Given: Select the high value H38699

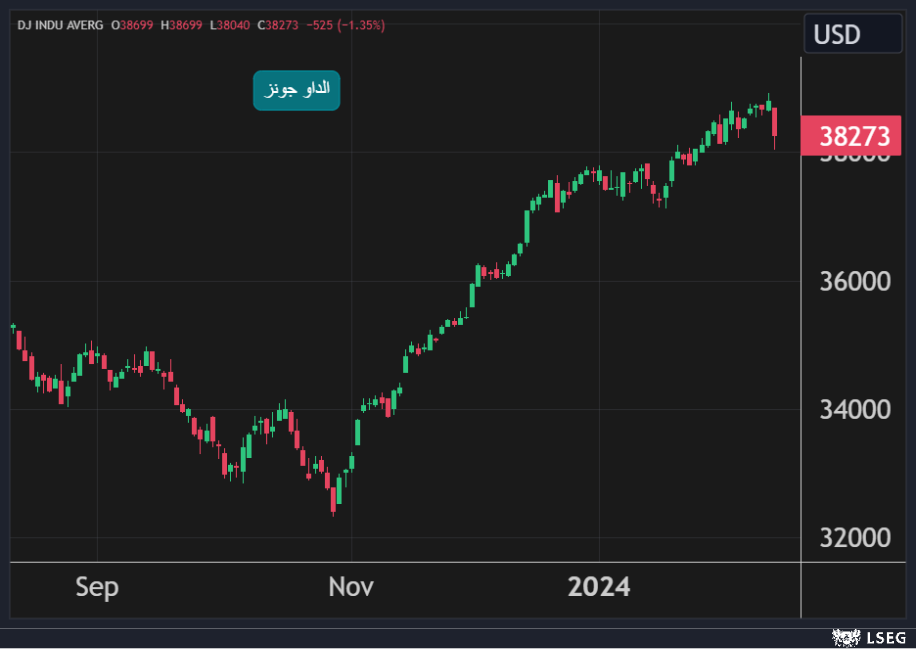Looking at the screenshot, I should pos(182,26).
